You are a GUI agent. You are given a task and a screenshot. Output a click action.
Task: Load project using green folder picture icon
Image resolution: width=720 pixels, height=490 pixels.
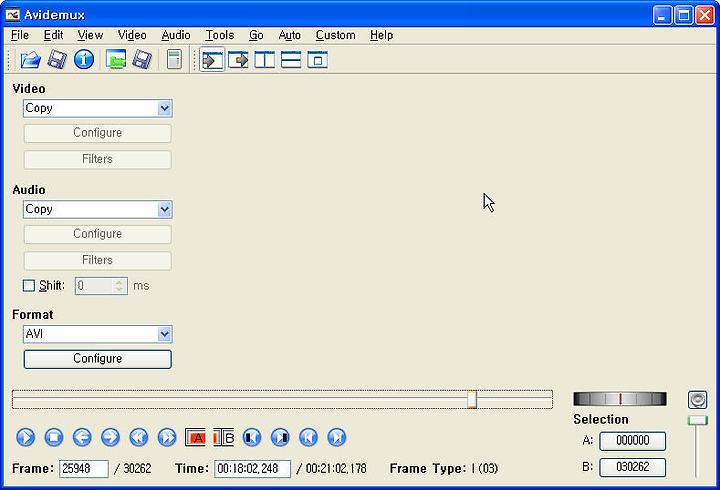click(x=116, y=60)
